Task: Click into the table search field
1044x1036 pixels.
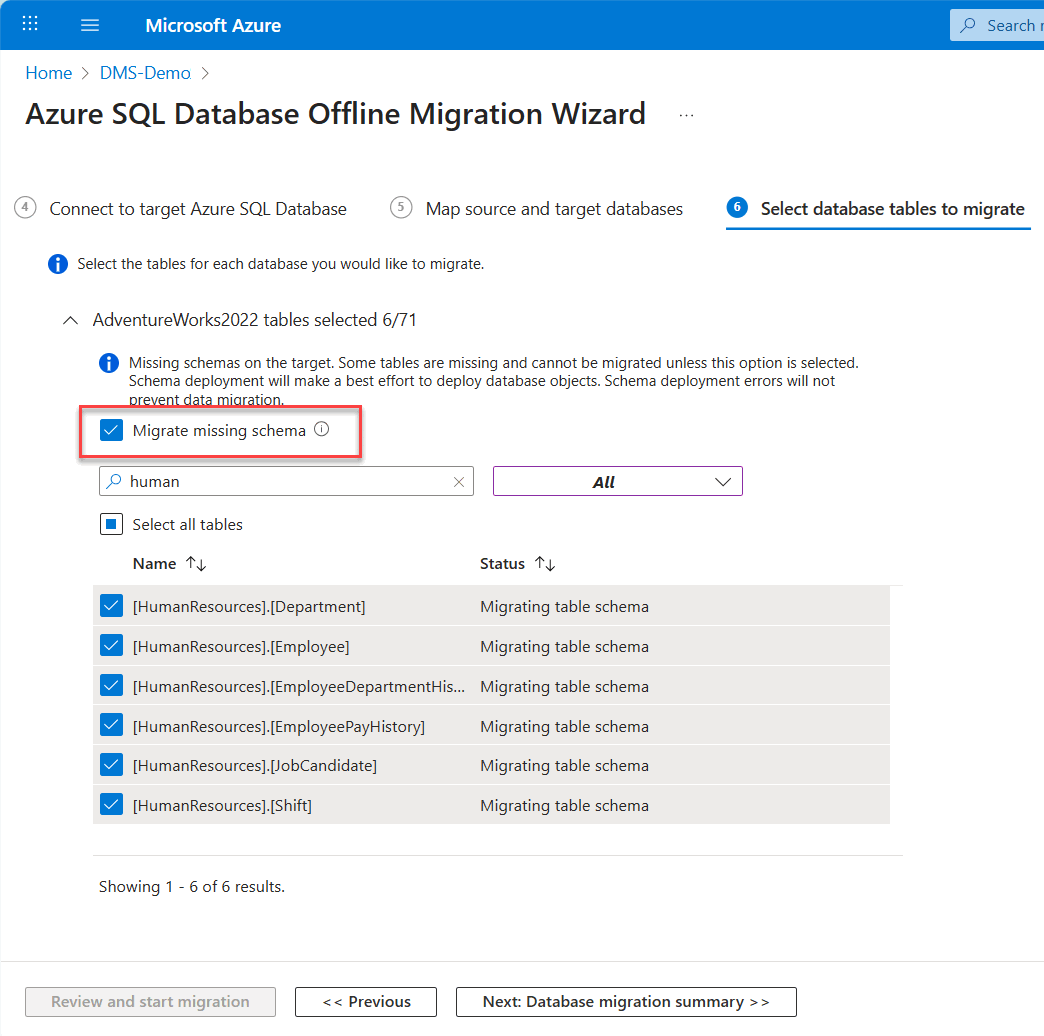Action: coord(285,482)
